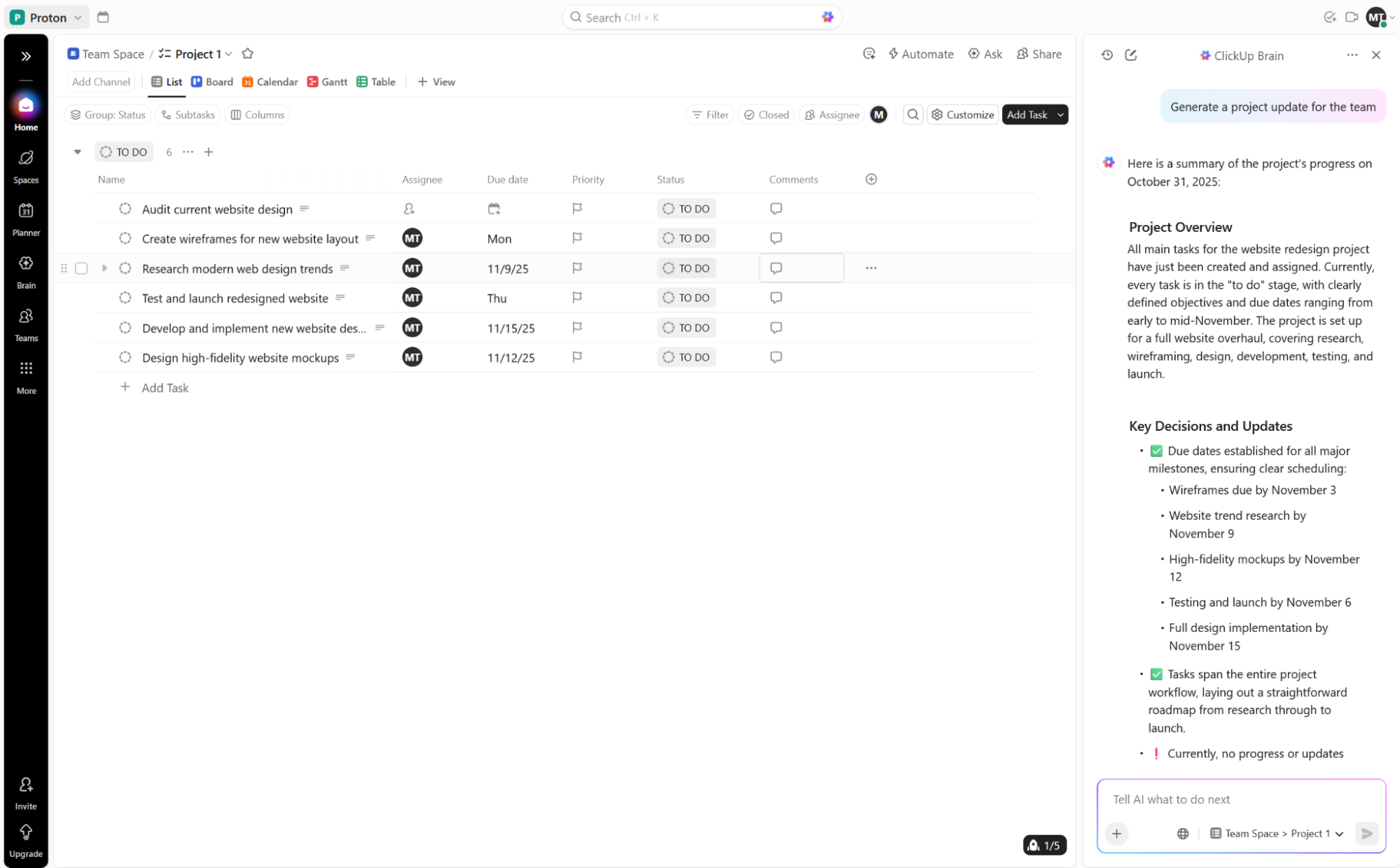Select Spaces in the left sidebar
Image resolution: width=1400 pixels, height=868 pixels.
coord(26,163)
